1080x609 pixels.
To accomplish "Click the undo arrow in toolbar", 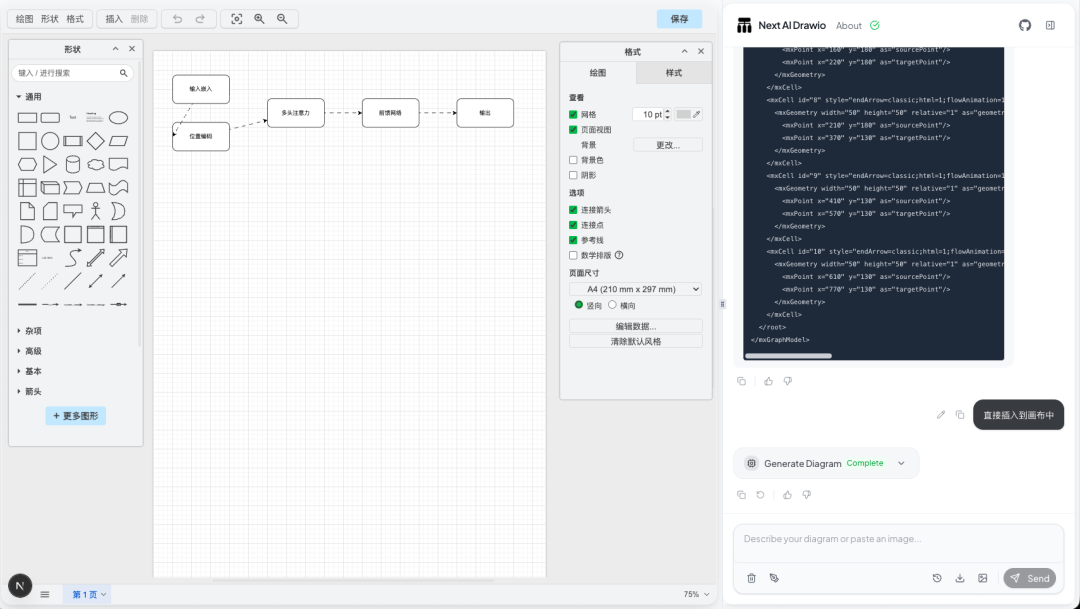I will coord(177,19).
